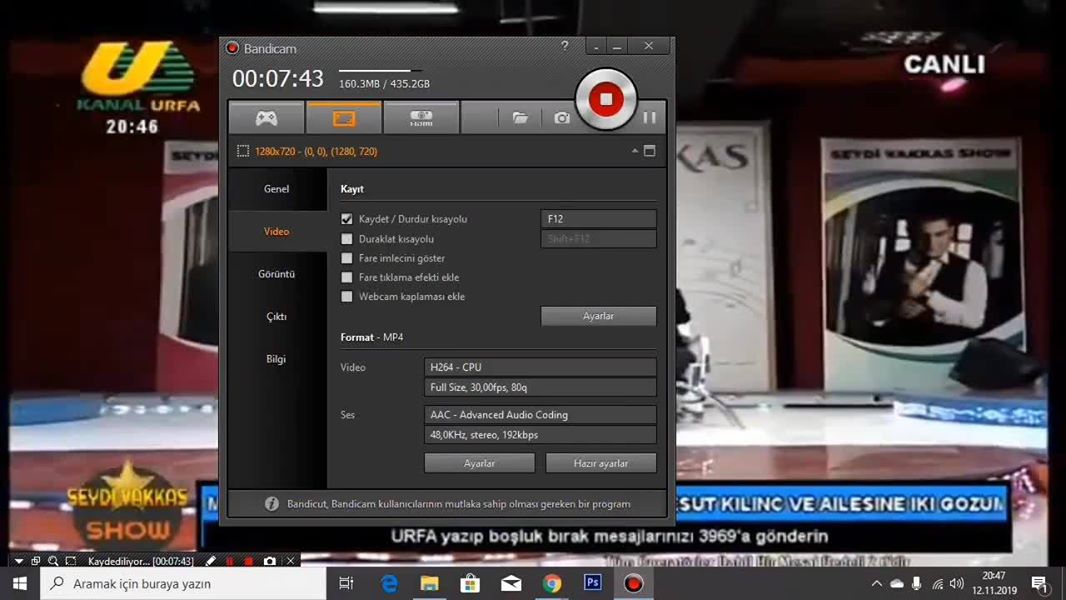Screen dimensions: 1066x600
Task: Click the 1280x720 recording area text
Action: pos(316,152)
